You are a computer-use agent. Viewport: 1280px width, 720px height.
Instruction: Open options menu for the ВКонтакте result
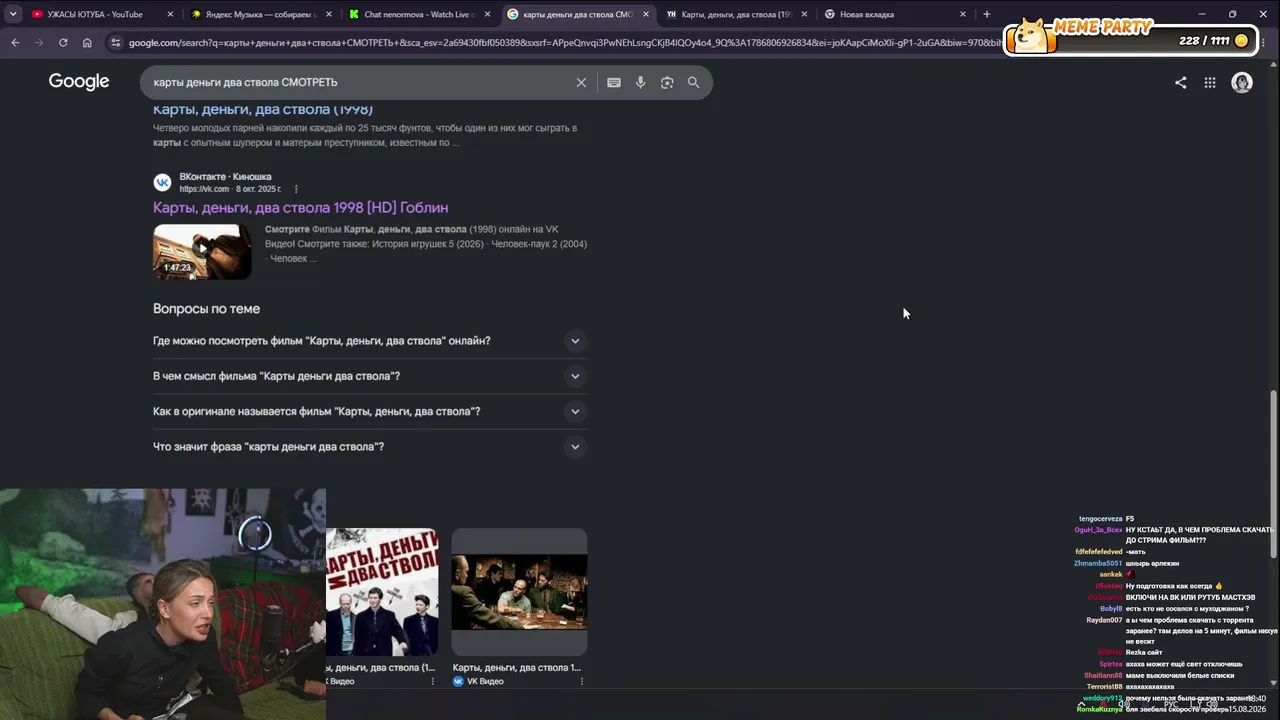[x=296, y=189]
